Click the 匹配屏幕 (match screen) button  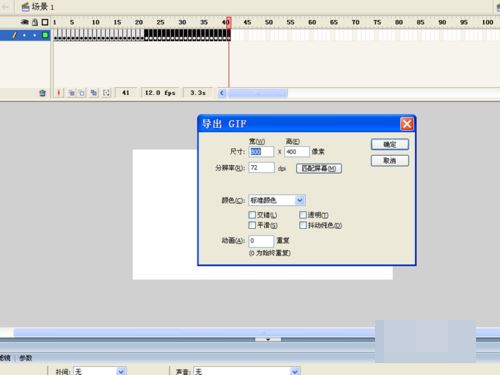[319, 168]
